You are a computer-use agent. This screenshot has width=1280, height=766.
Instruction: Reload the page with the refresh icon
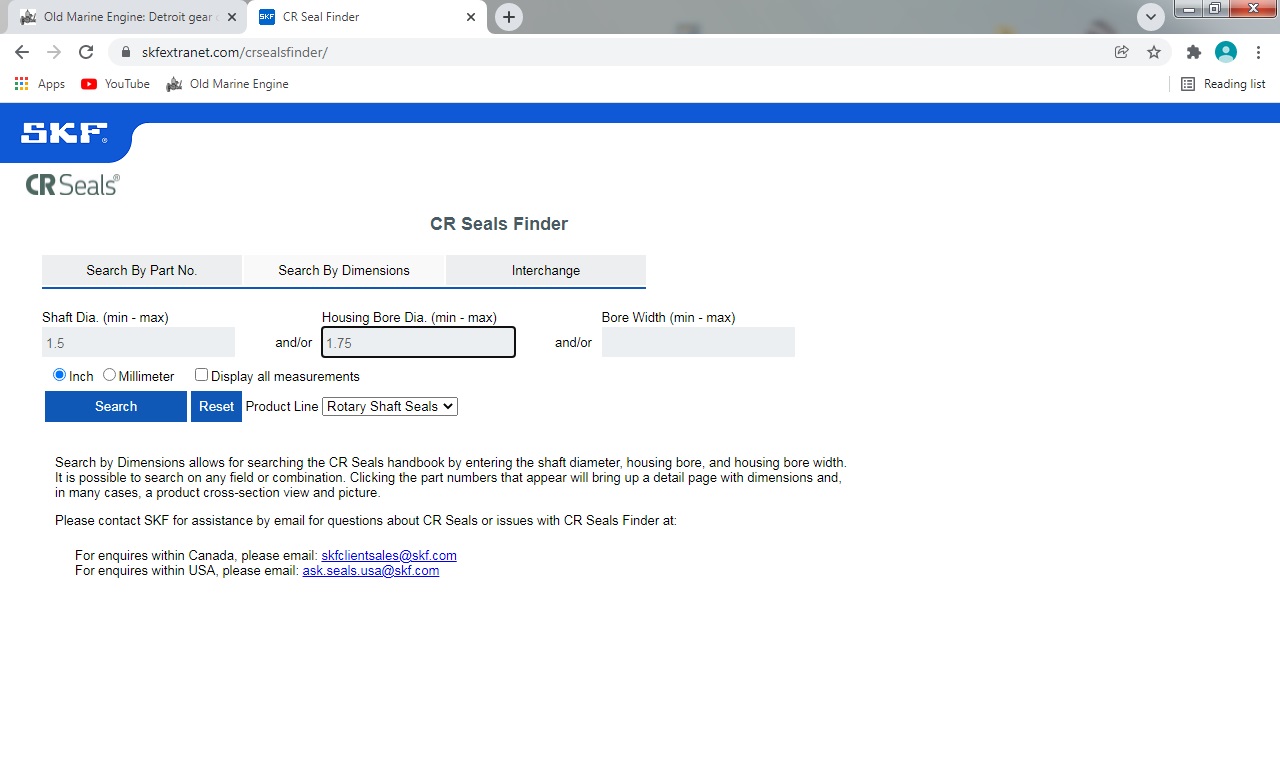[x=86, y=52]
